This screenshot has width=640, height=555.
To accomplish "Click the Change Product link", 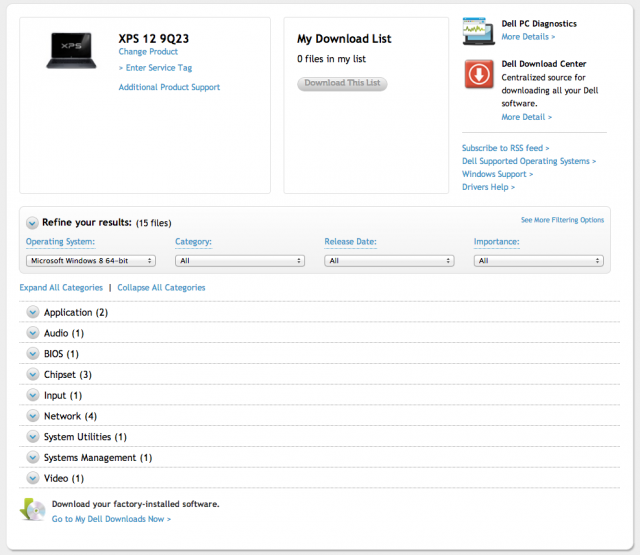I will click(x=148, y=52).
